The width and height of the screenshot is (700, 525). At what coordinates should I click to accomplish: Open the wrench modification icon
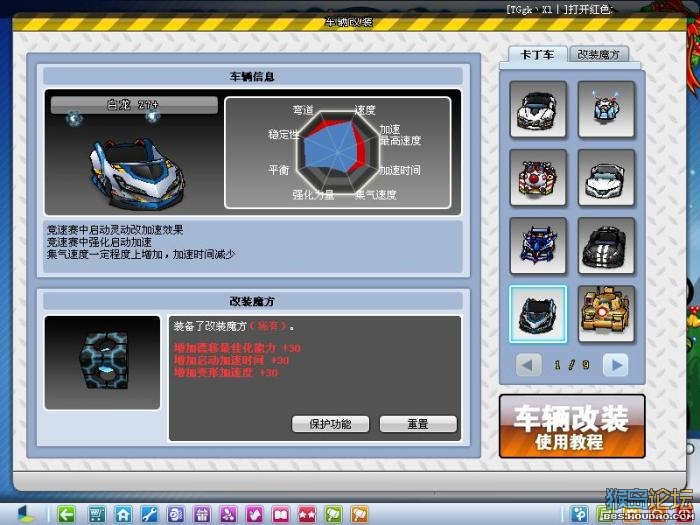click(149, 515)
